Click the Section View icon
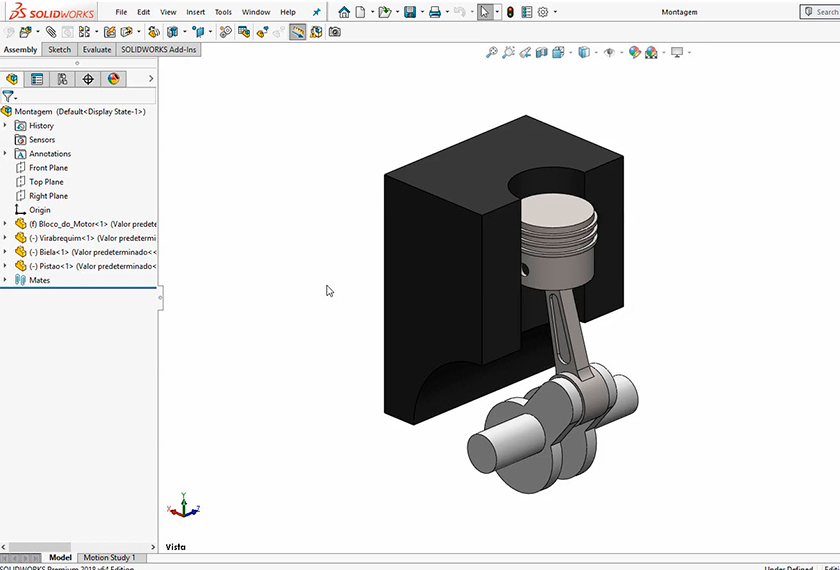 point(543,53)
